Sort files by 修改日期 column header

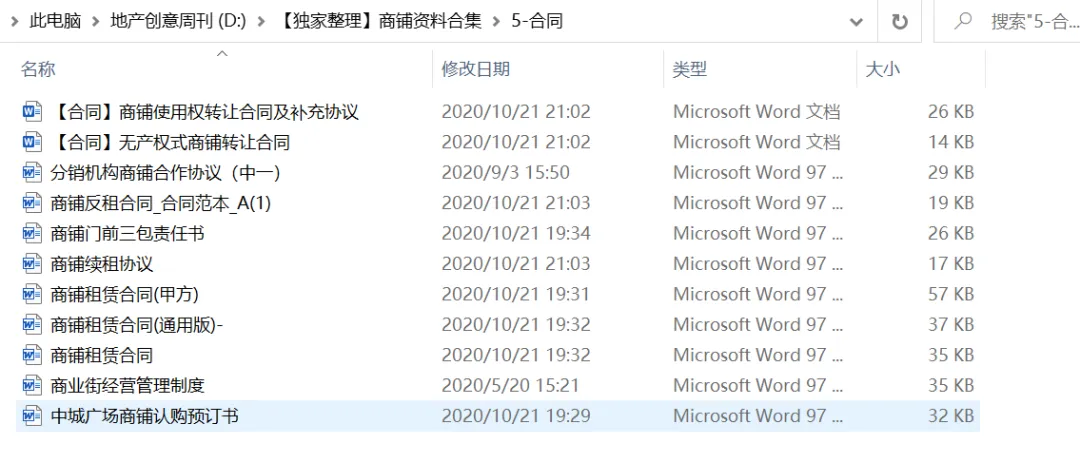(476, 69)
